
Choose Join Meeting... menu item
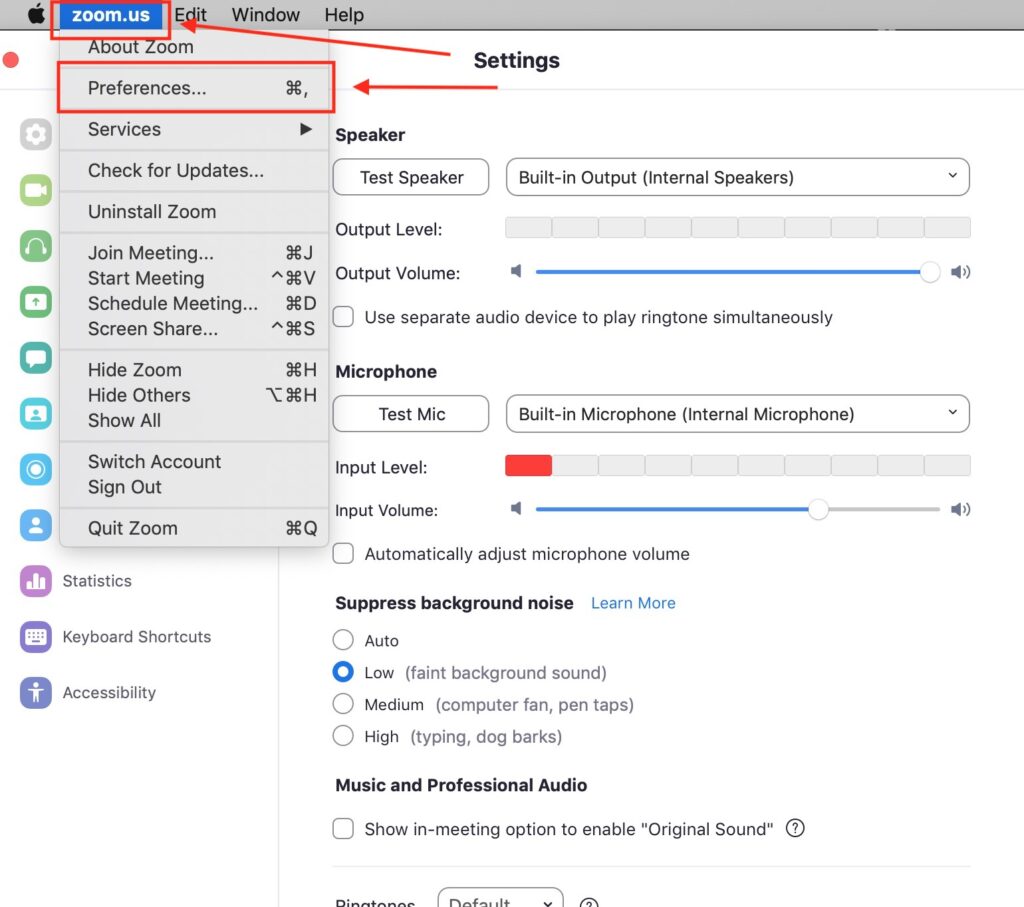(195, 253)
